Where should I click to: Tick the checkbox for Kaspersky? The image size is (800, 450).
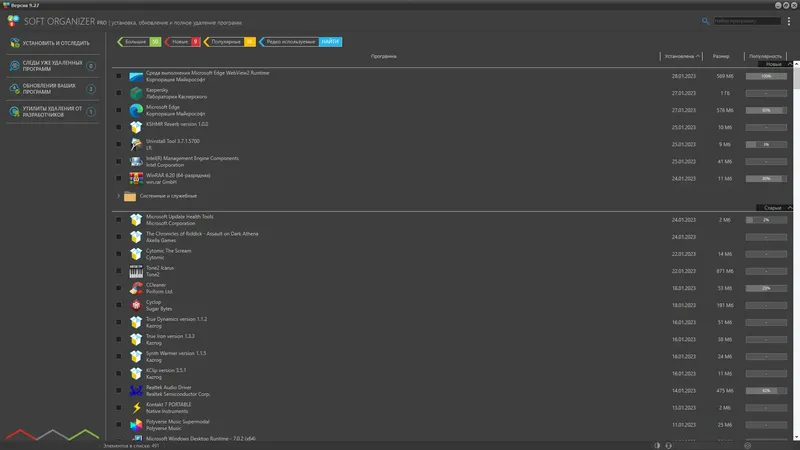point(118,93)
